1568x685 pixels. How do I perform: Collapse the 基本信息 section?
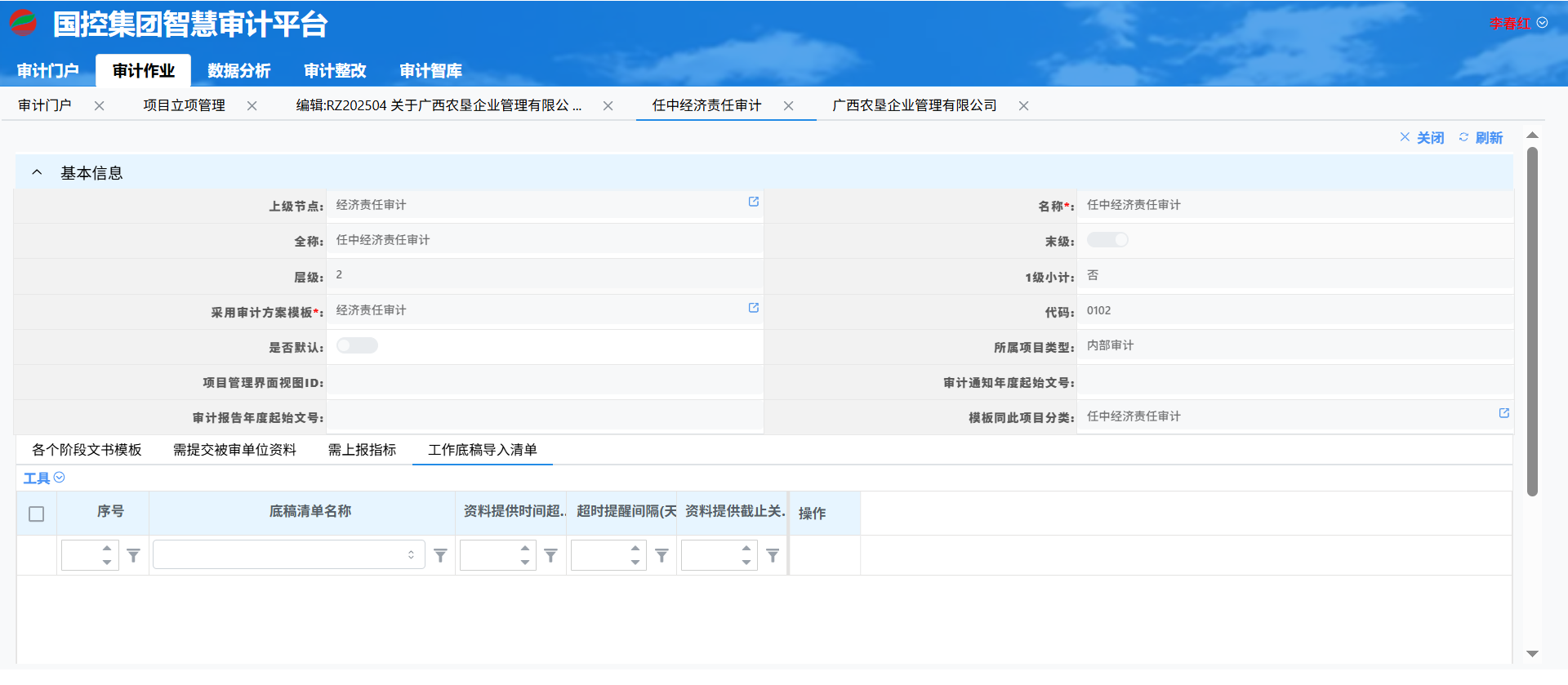(x=37, y=172)
